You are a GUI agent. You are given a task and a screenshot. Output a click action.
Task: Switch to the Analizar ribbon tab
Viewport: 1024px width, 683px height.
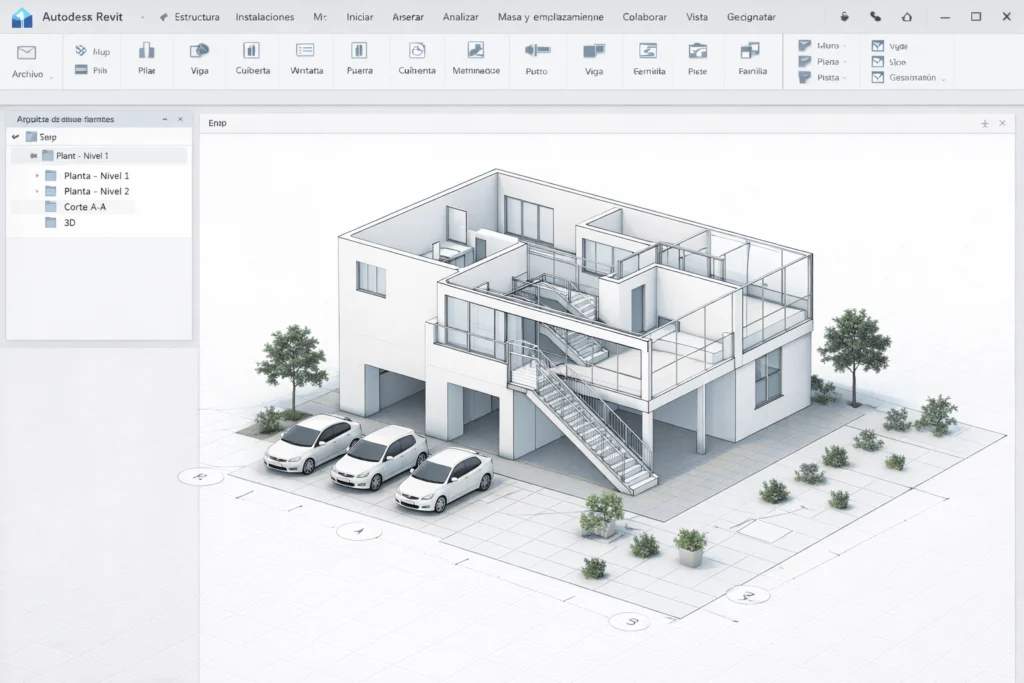[x=460, y=17]
